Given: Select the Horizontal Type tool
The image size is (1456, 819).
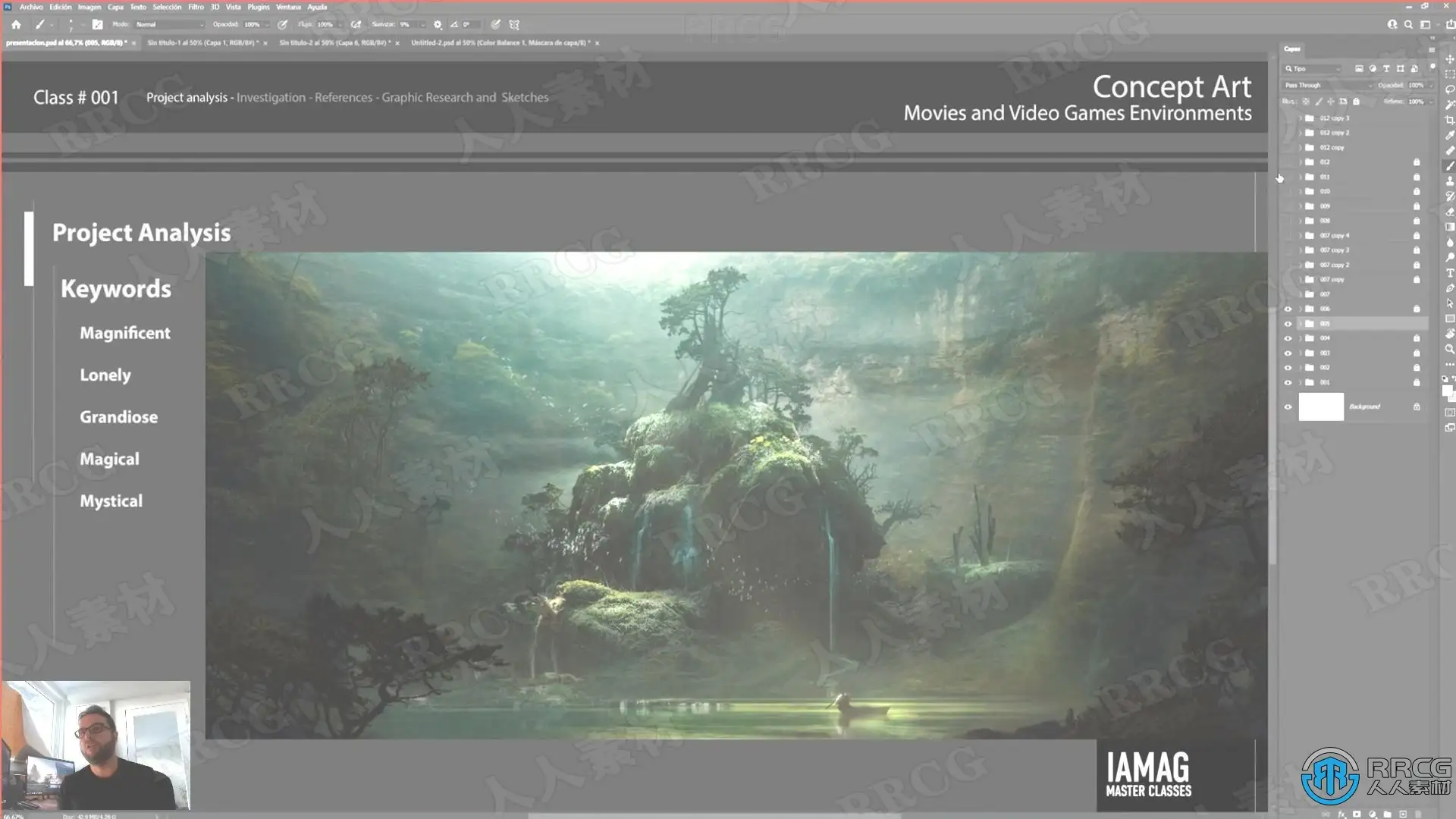Looking at the screenshot, I should click(1450, 273).
